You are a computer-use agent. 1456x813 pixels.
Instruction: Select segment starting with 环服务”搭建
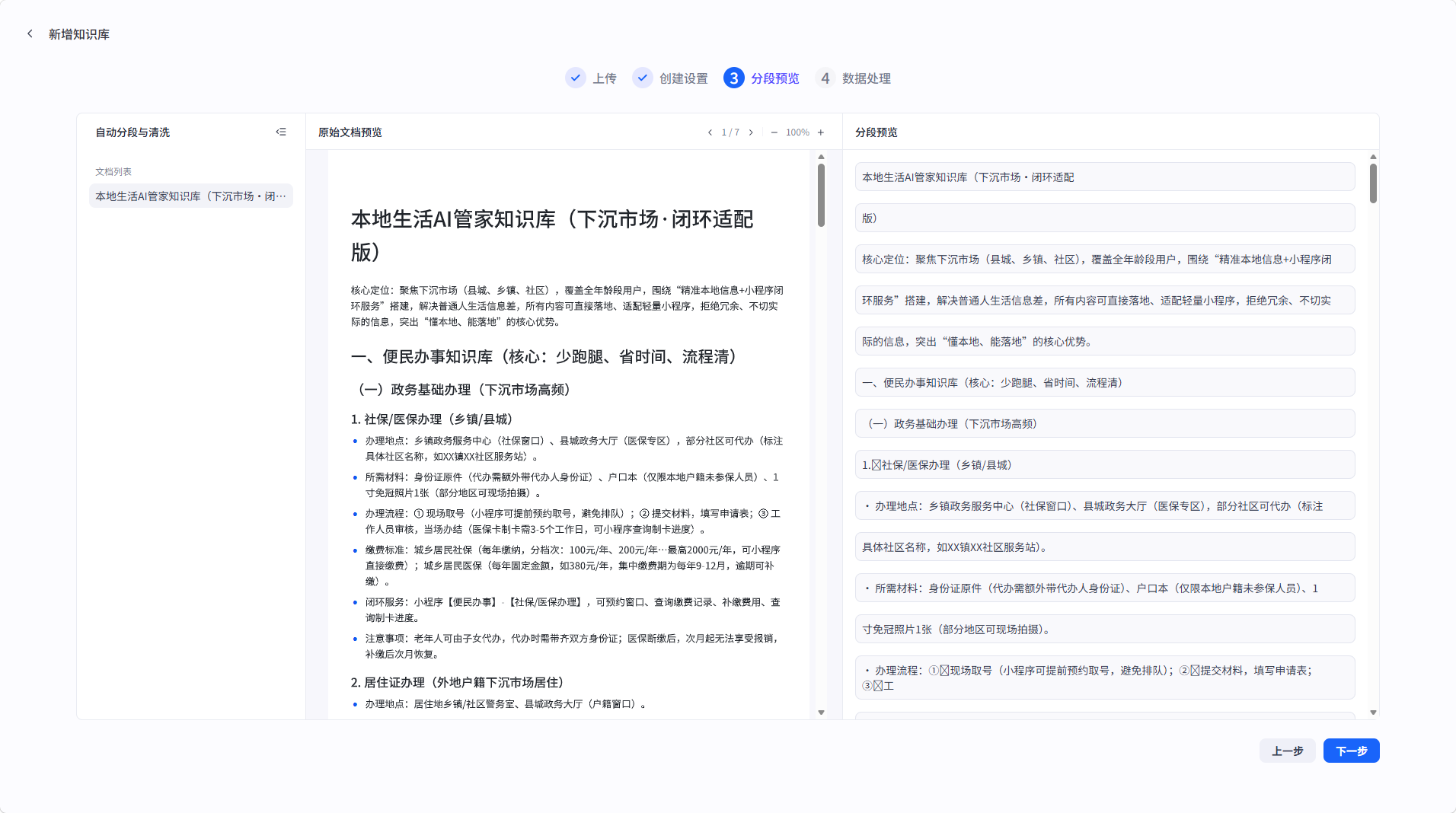click(1105, 300)
